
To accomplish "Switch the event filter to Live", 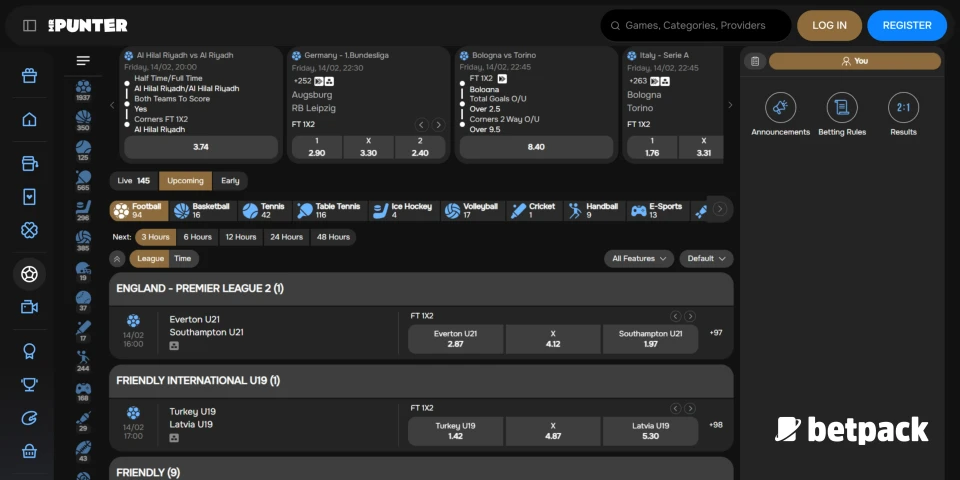I will 134,181.
